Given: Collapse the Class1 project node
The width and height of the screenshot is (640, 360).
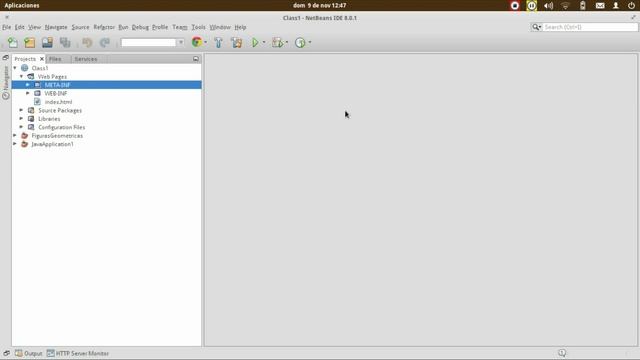Looking at the screenshot, I should pos(15,68).
